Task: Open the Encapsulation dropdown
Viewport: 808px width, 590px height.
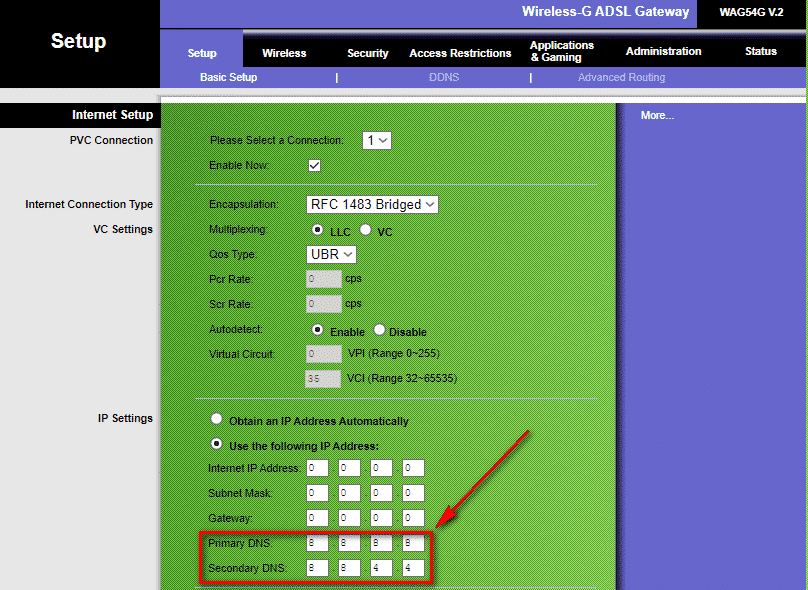Action: click(372, 205)
